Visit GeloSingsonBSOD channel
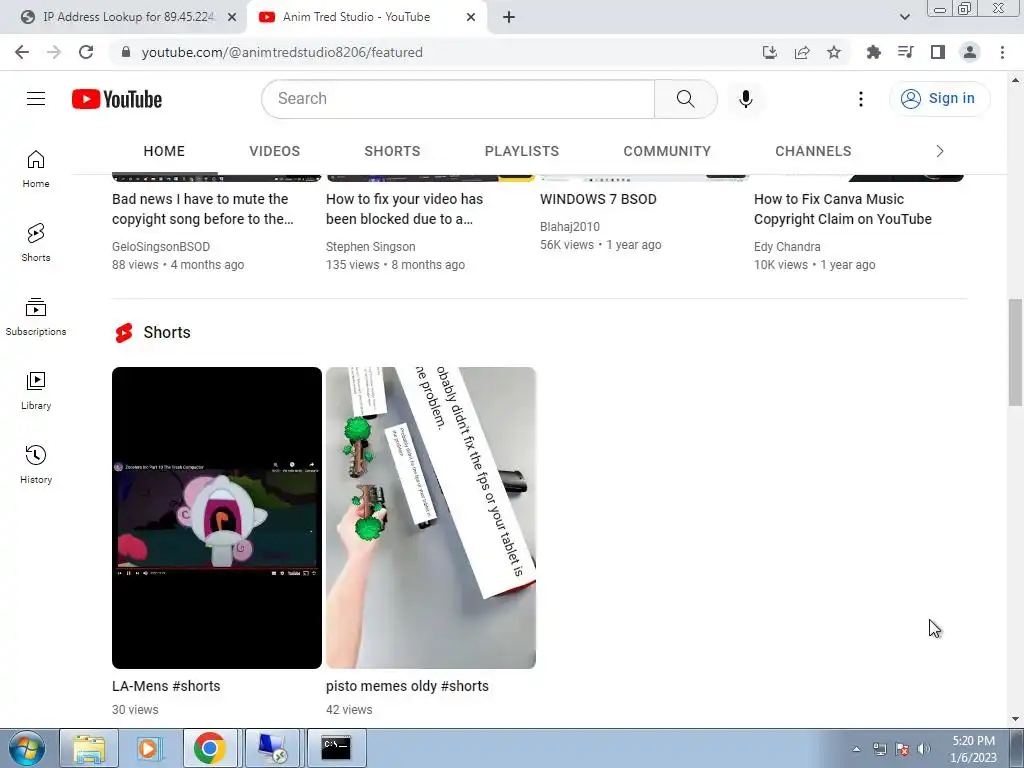1024x768 pixels. pyautogui.click(x=161, y=247)
